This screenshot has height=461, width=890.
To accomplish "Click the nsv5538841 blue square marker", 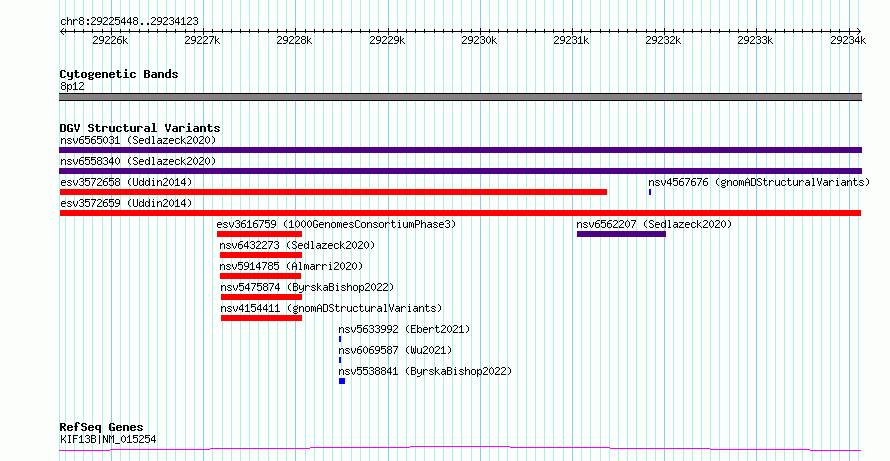I will click(x=342, y=381).
